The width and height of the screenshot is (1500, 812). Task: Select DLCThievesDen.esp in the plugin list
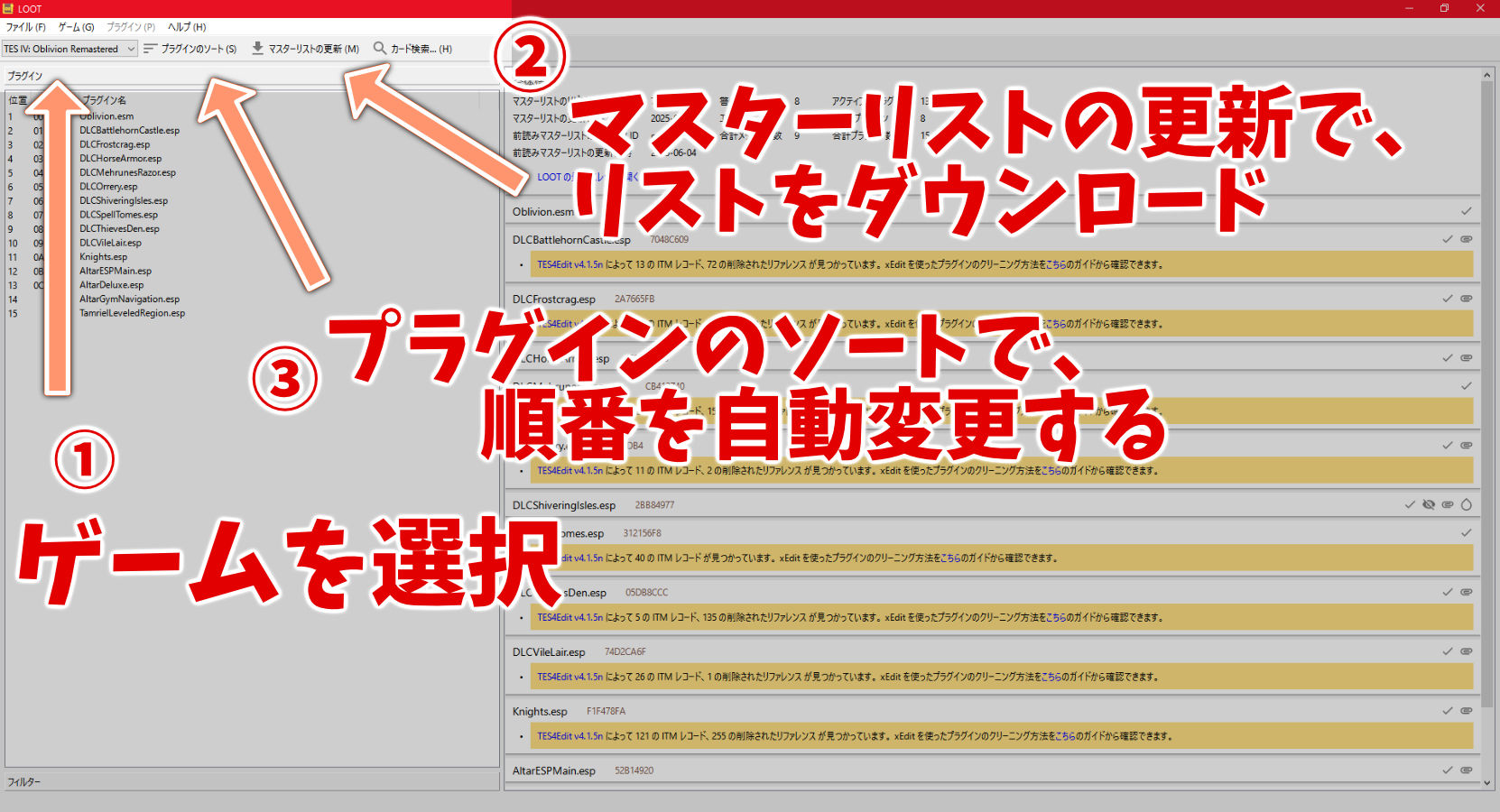tap(119, 228)
